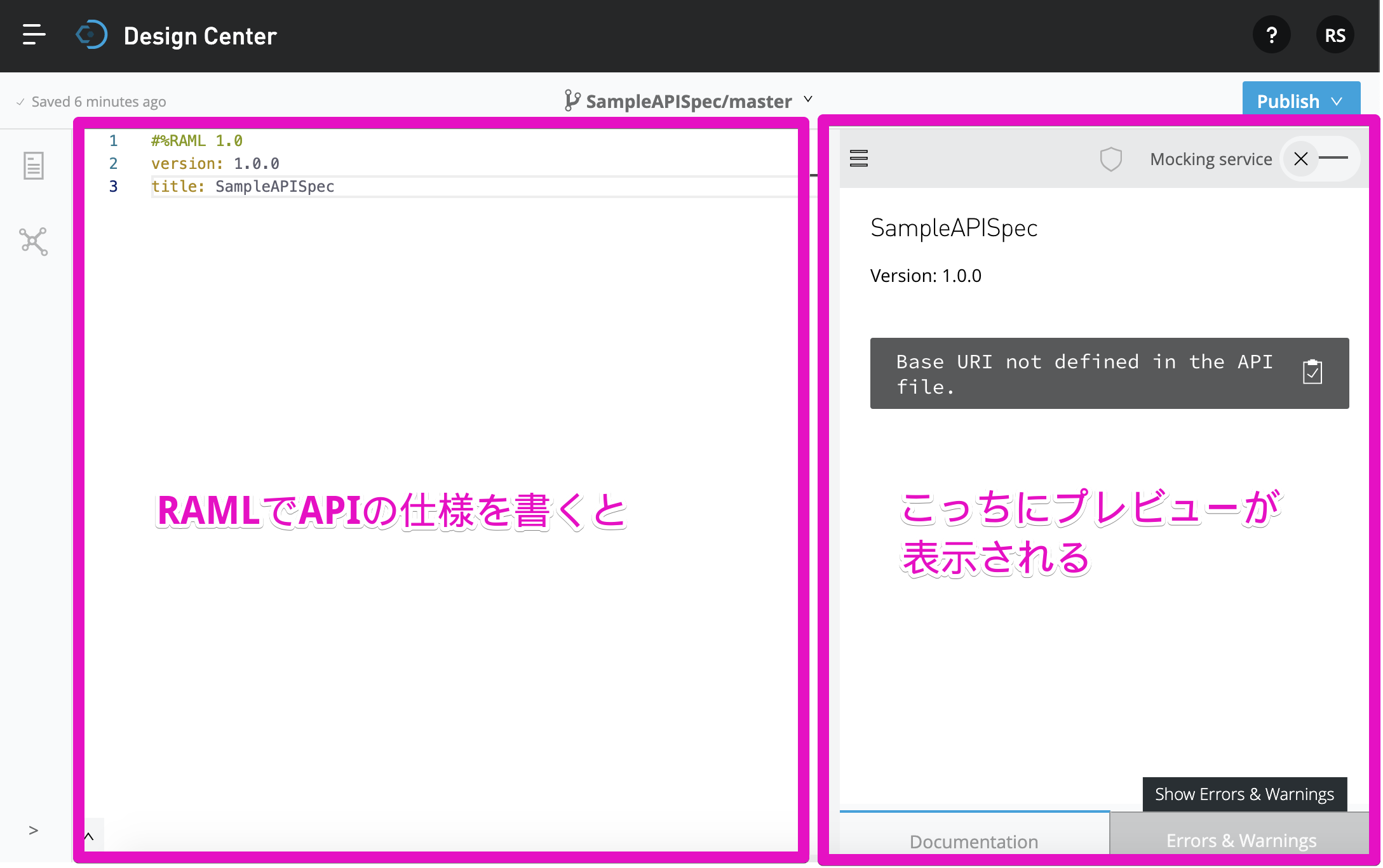Select line number 3 in the gutter
Image resolution: width=1383 pixels, height=868 pixels.
point(113,187)
